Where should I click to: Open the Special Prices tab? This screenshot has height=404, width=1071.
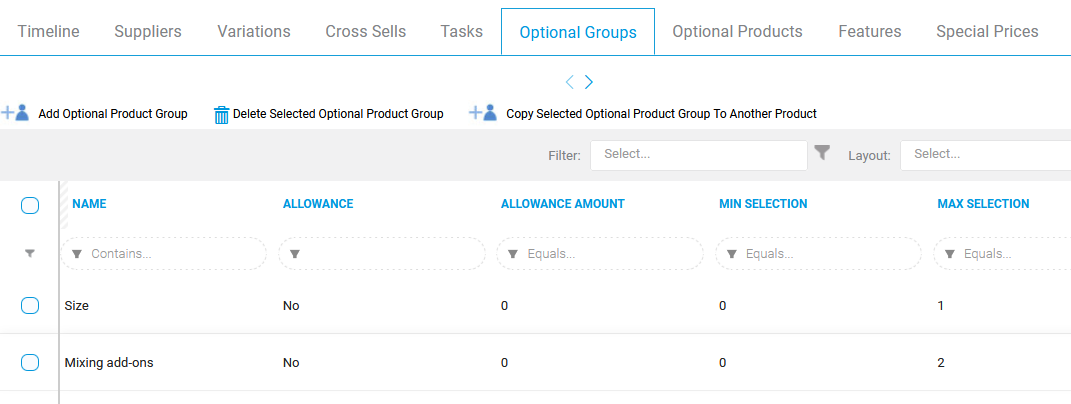pos(987,31)
